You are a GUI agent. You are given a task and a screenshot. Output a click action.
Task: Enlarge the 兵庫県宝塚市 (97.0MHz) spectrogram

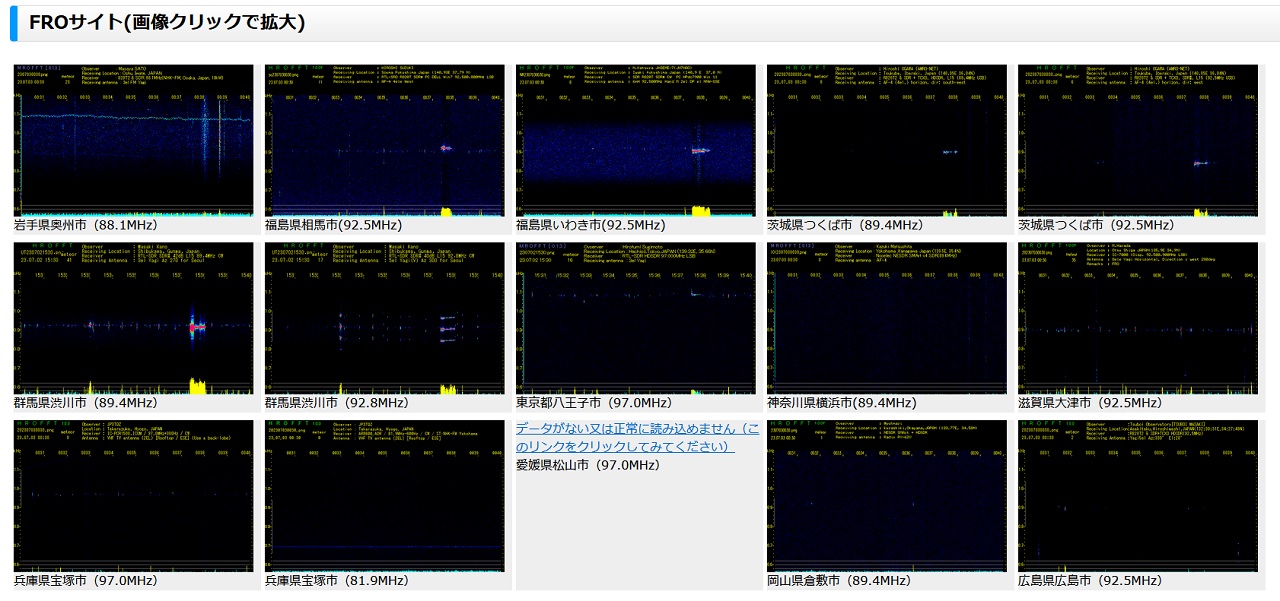[x=133, y=496]
